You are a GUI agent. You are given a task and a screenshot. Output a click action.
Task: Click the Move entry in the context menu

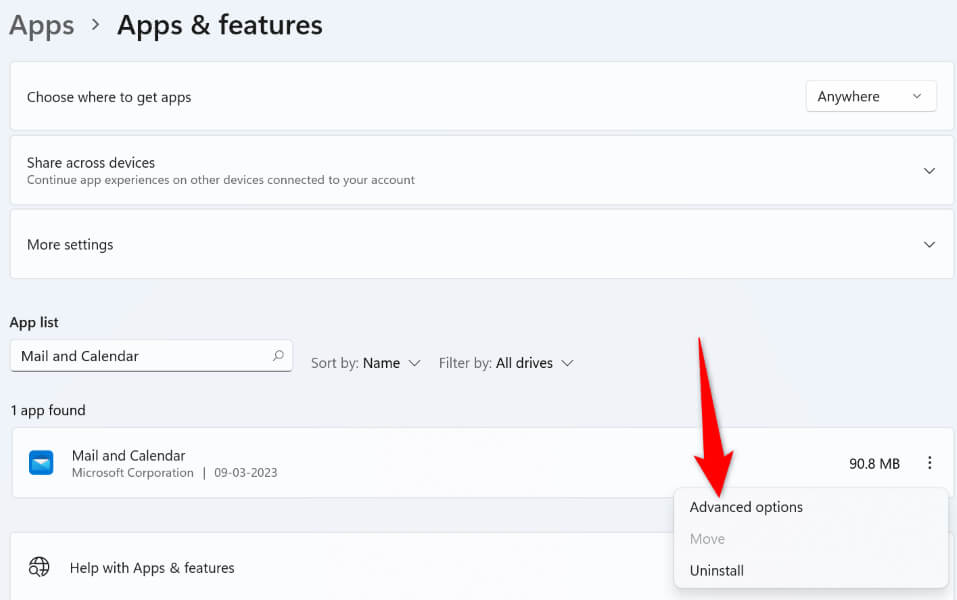click(x=707, y=539)
